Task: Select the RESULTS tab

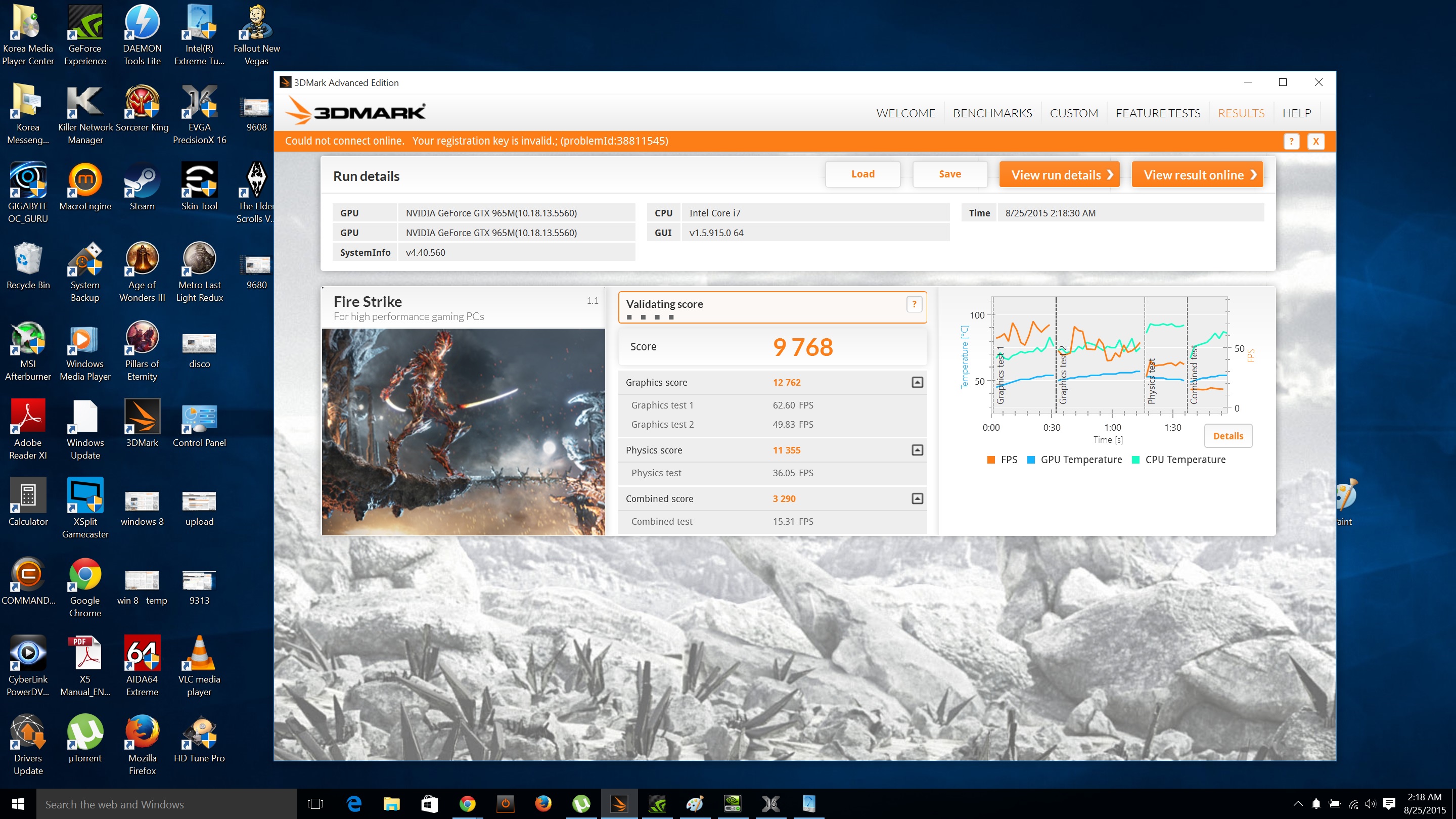Action: pos(1241,113)
